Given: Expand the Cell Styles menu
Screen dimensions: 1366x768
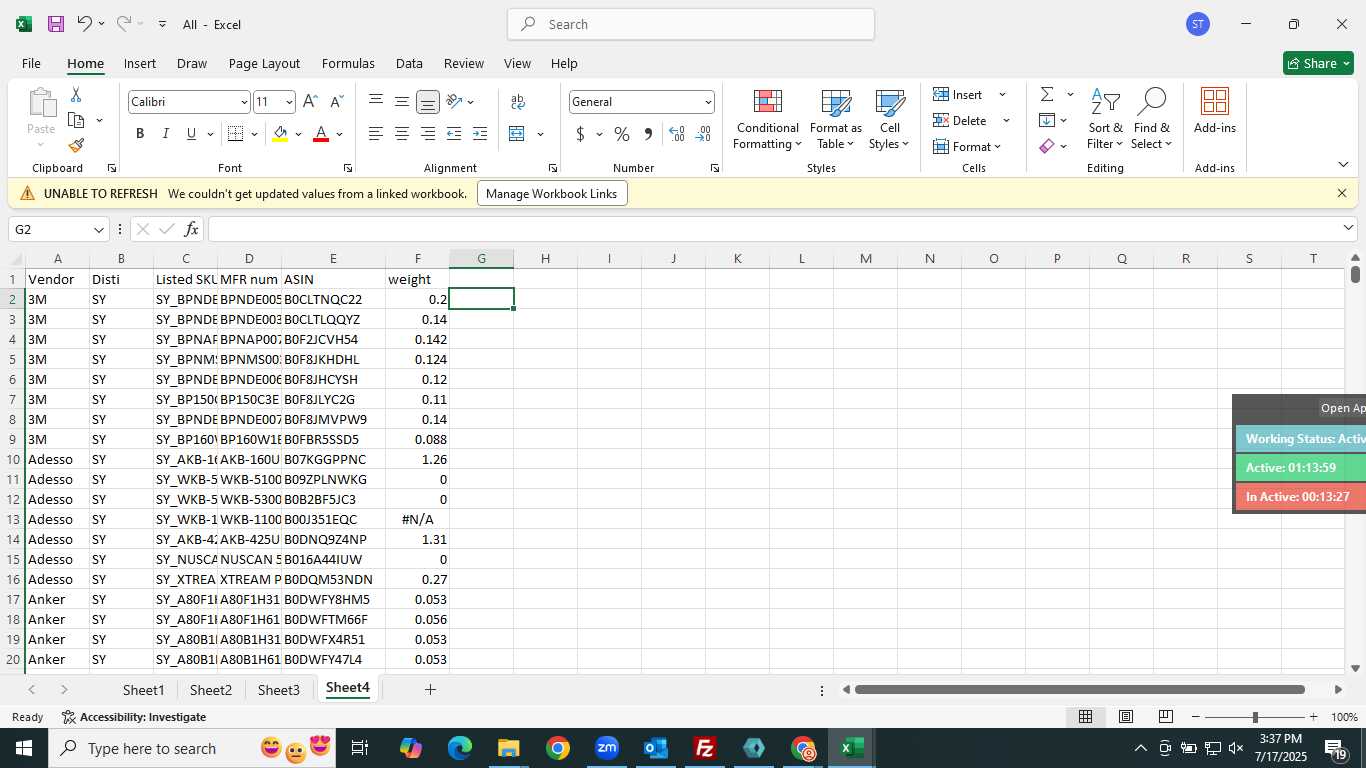Looking at the screenshot, I should point(889,120).
